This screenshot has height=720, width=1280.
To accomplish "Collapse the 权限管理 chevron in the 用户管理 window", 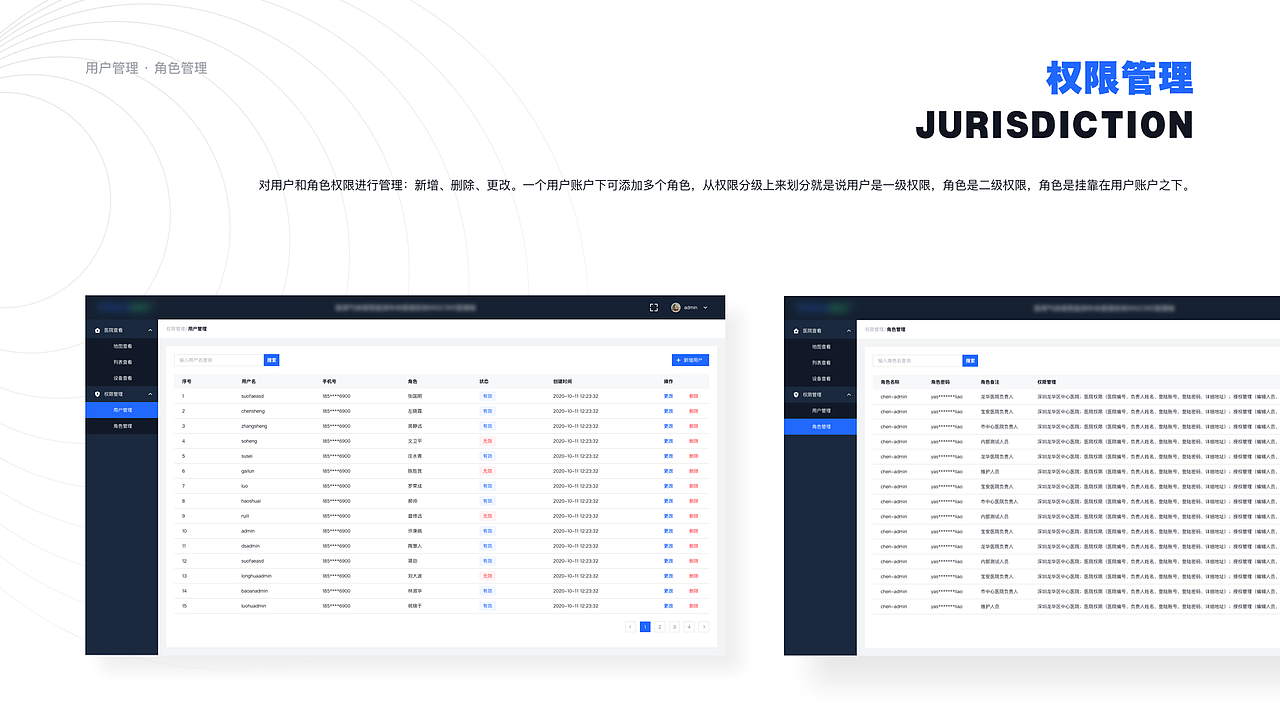I will coord(150,394).
